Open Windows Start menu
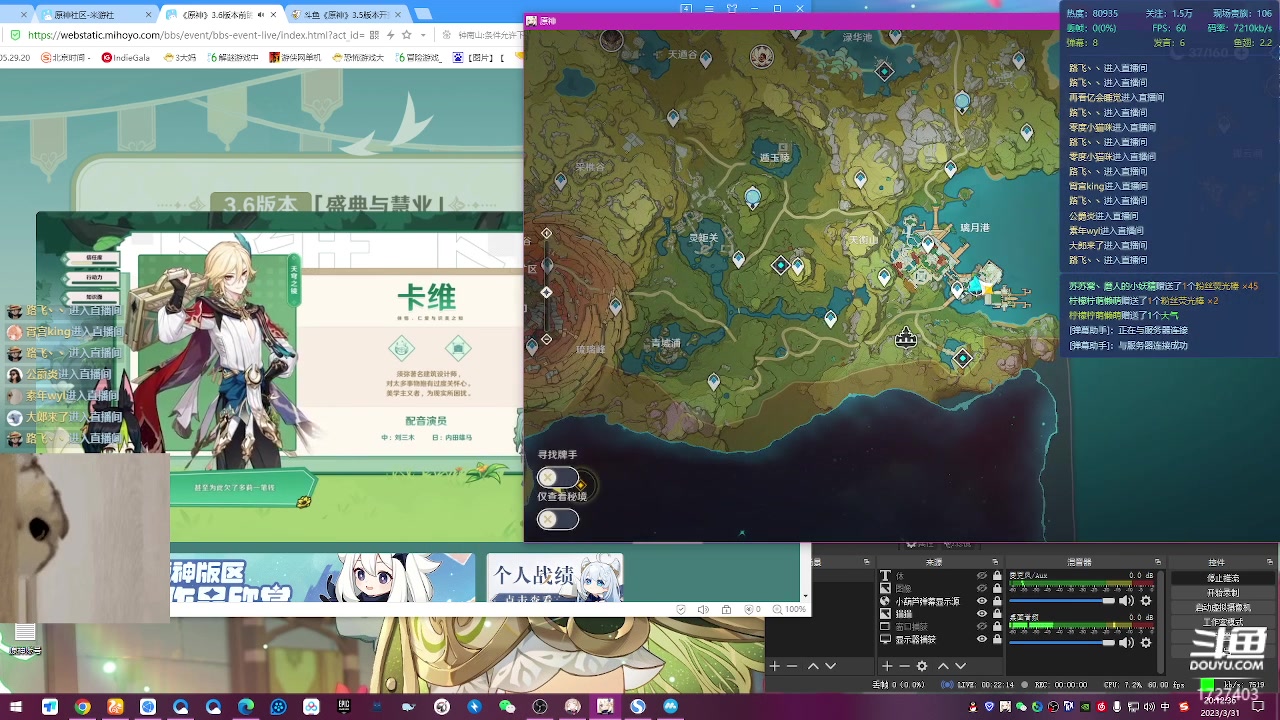The width and height of the screenshot is (1280, 720). [x=15, y=707]
